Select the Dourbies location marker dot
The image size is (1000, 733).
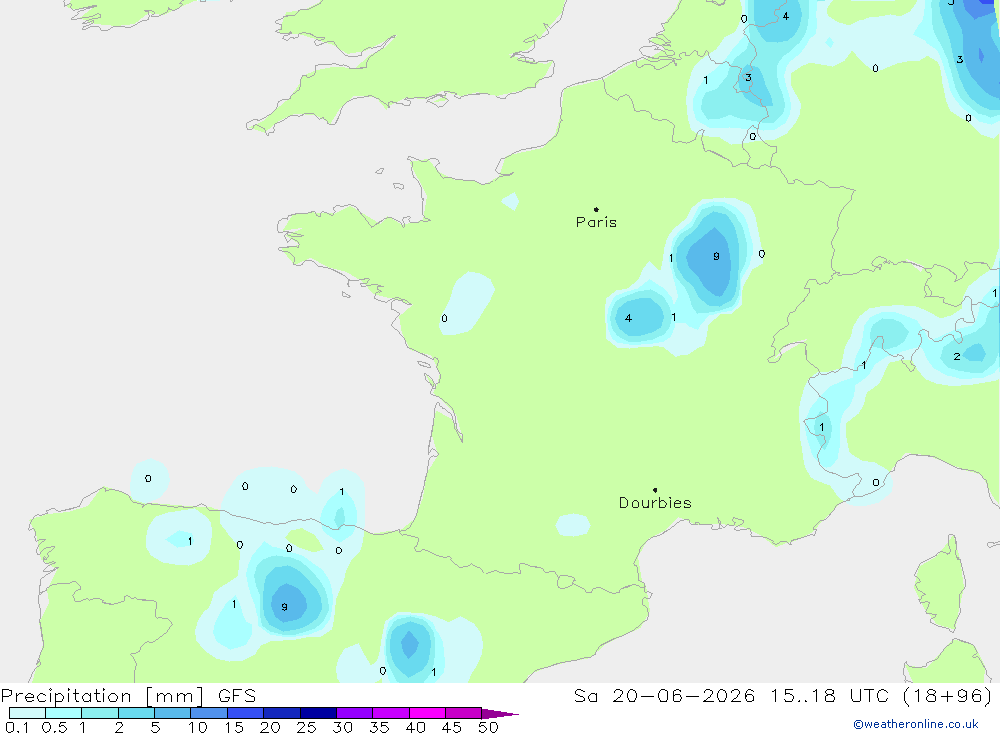pyautogui.click(x=655, y=490)
